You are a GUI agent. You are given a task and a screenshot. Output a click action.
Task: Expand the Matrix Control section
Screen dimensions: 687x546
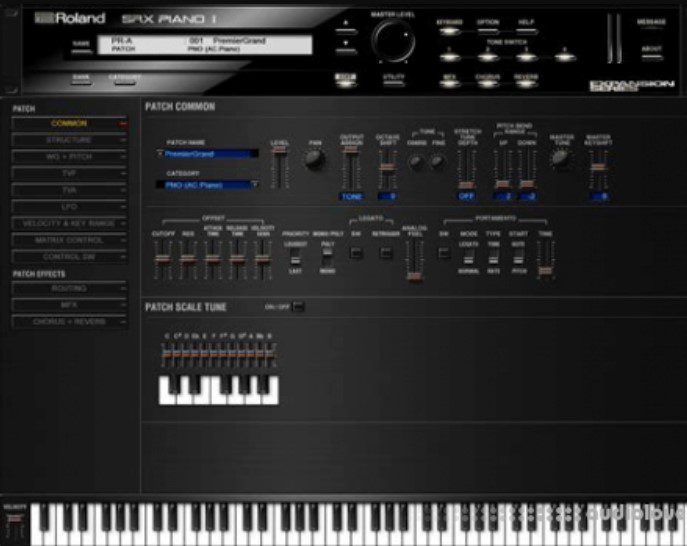tap(69, 240)
